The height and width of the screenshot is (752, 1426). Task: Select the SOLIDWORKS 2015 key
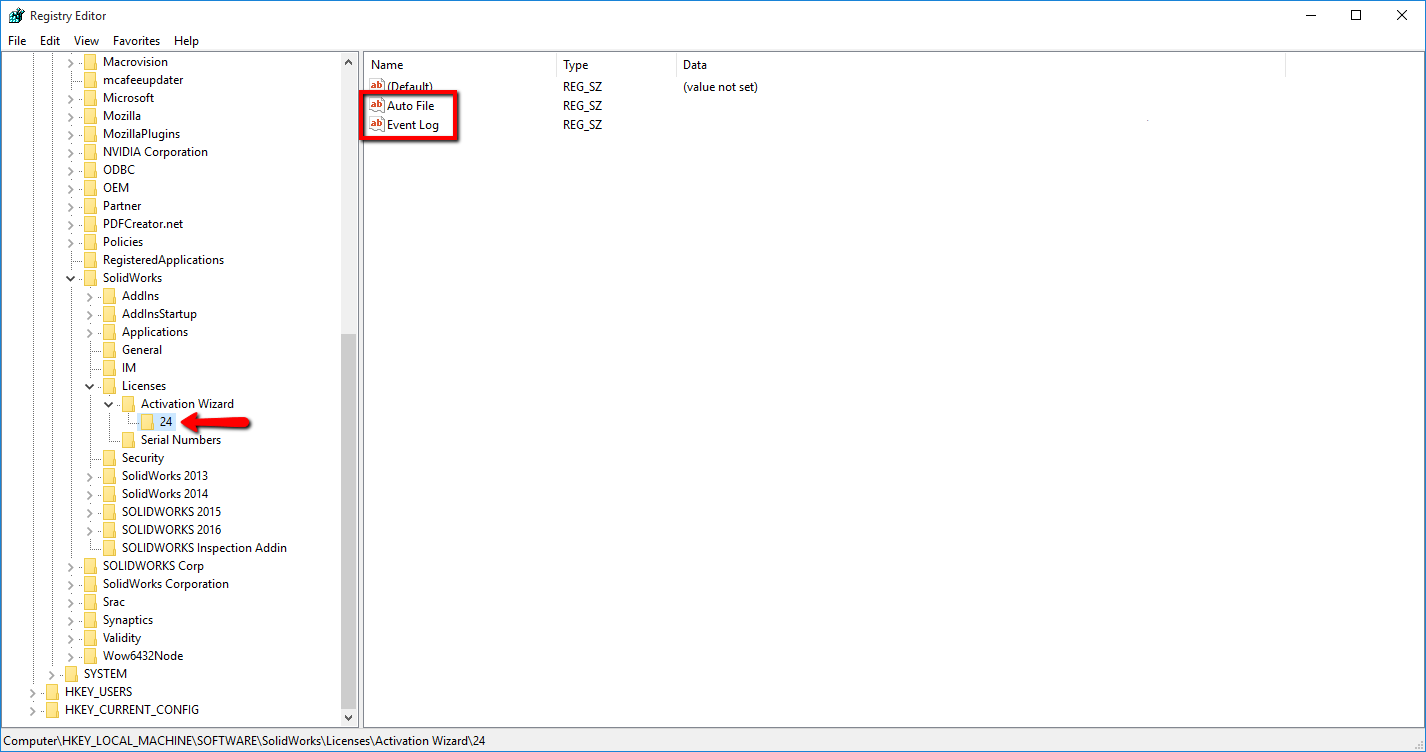172,512
